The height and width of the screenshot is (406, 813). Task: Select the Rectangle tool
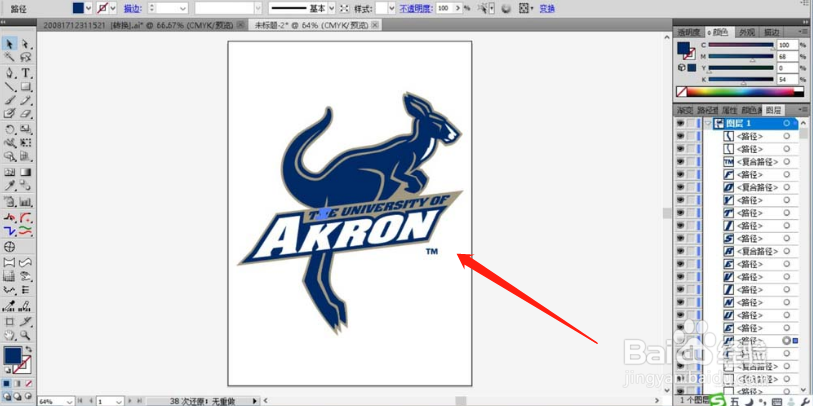(x=25, y=87)
